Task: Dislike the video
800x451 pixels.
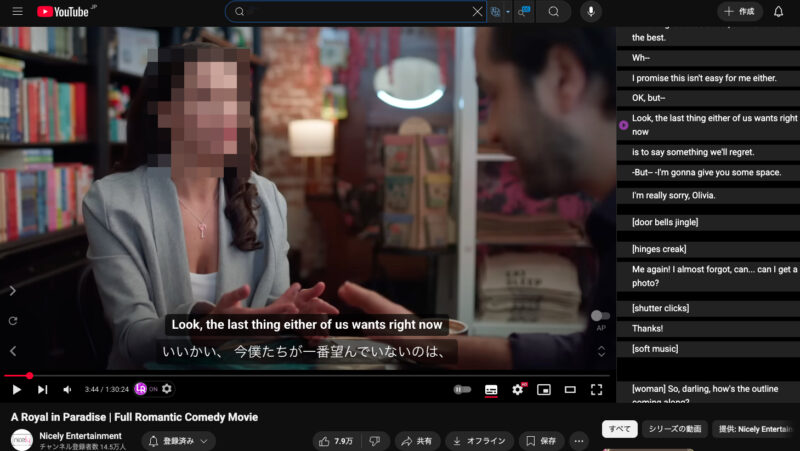Action: (x=375, y=441)
